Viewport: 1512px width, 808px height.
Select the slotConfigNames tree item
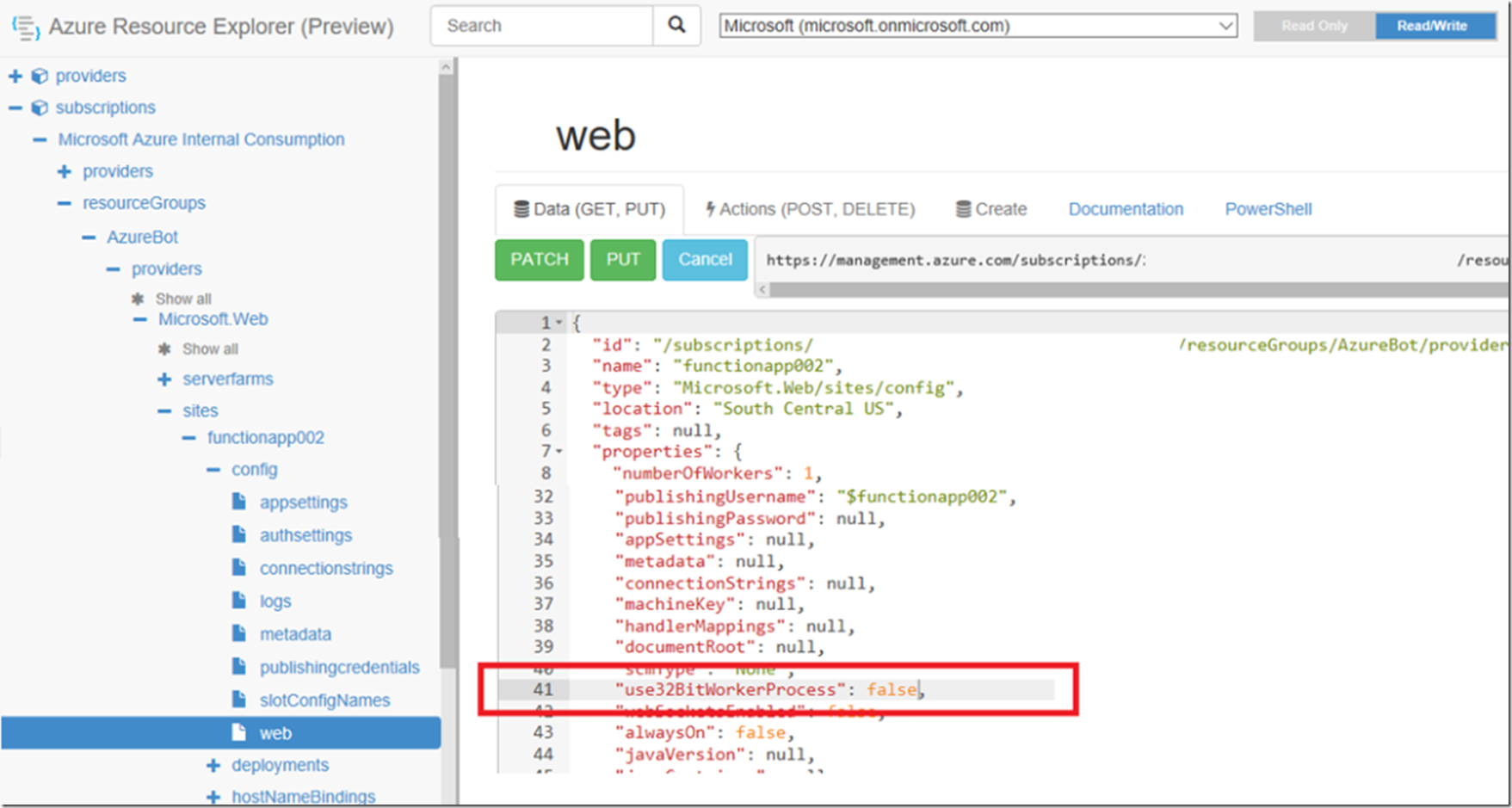(x=324, y=700)
